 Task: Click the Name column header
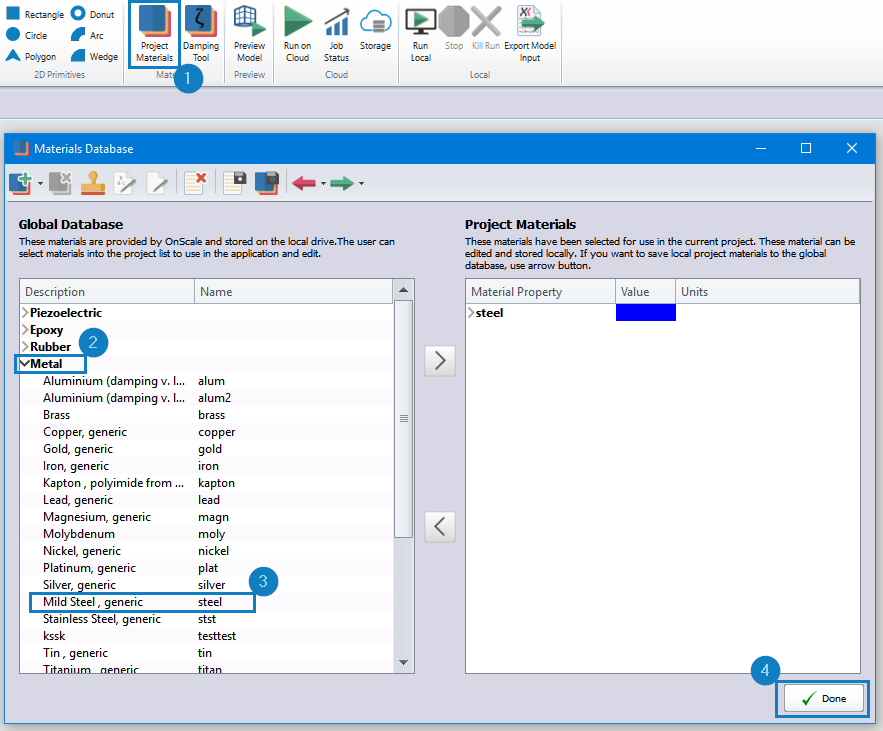[x=293, y=292]
